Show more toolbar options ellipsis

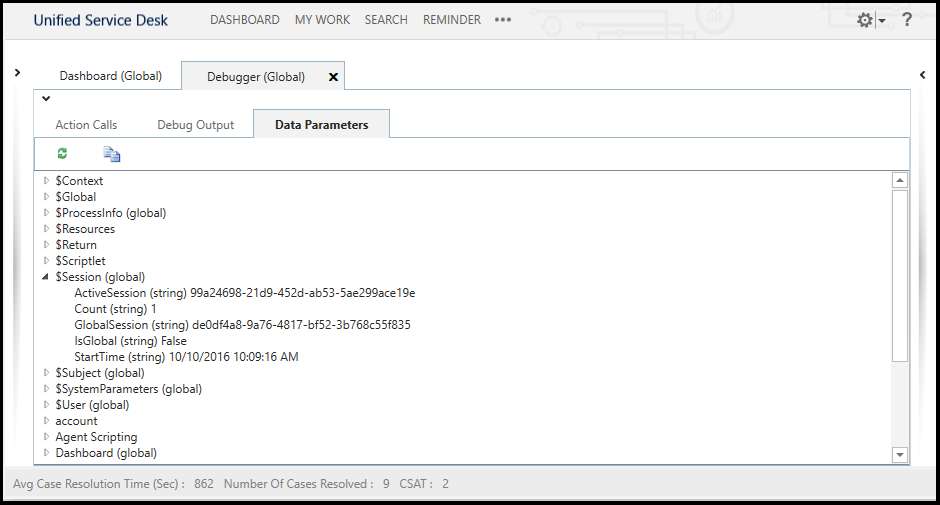click(503, 20)
